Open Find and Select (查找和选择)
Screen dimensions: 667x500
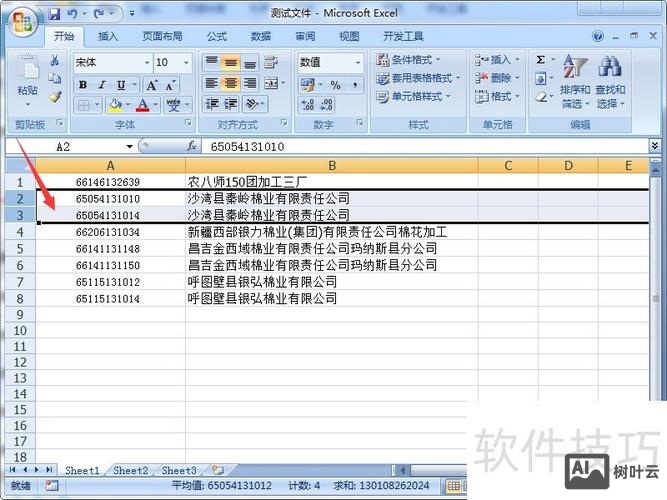(x=610, y=81)
